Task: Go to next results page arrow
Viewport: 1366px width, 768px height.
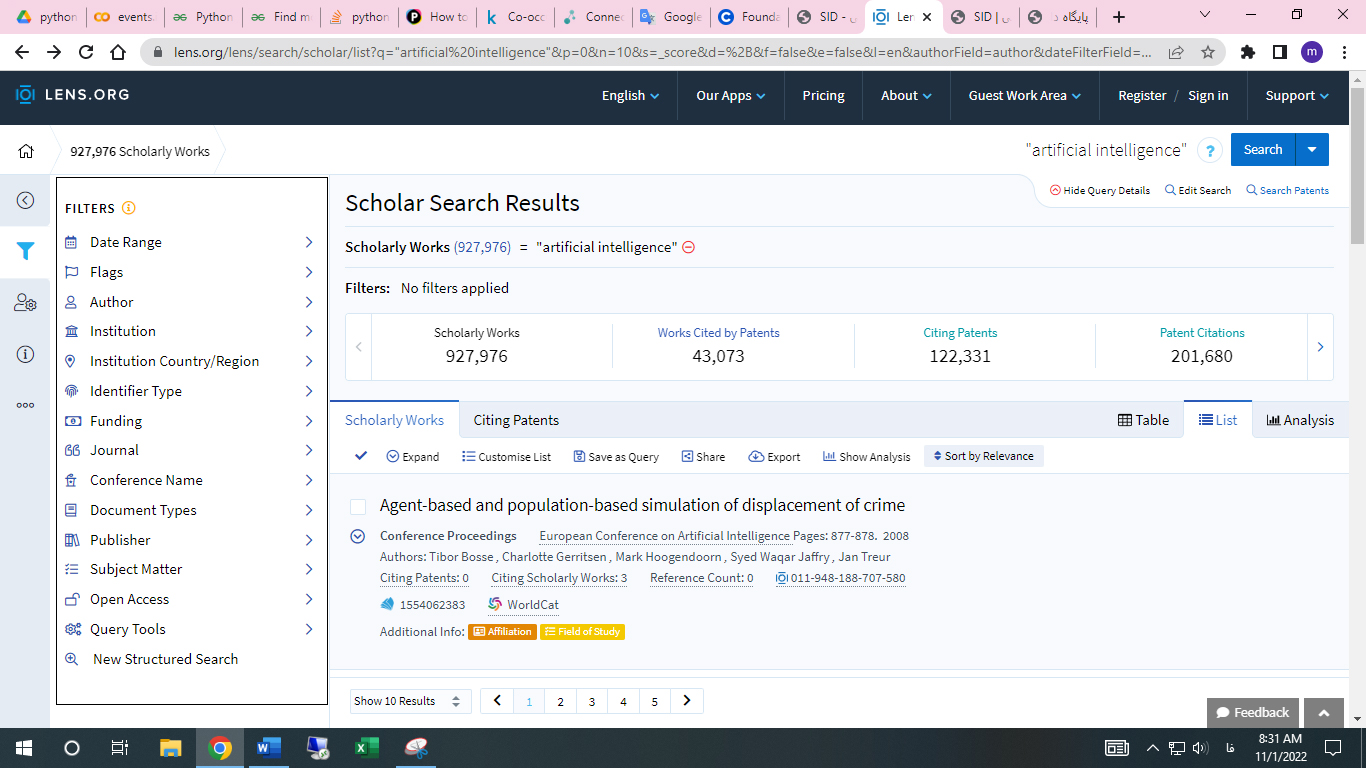Action: (x=687, y=701)
